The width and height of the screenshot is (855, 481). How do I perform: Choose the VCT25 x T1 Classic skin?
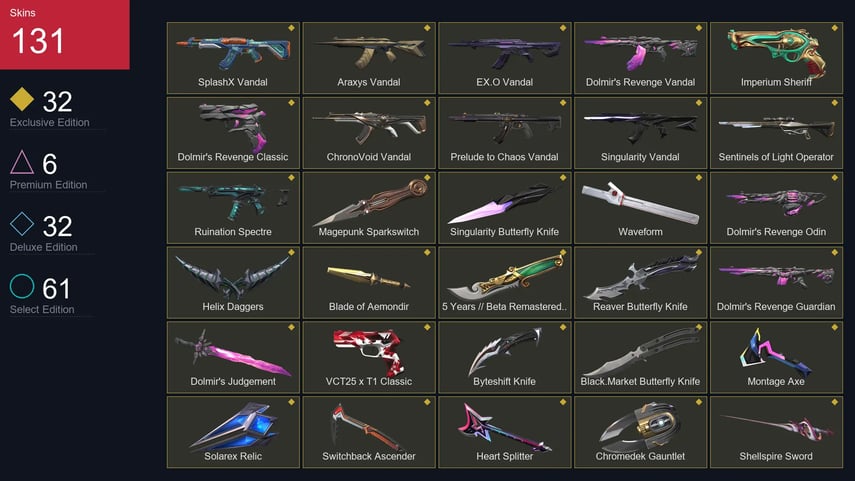369,357
